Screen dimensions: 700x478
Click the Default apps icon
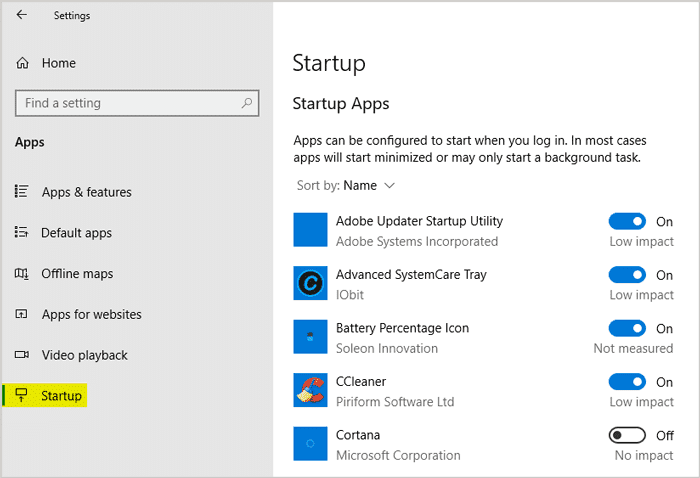[x=21, y=232]
